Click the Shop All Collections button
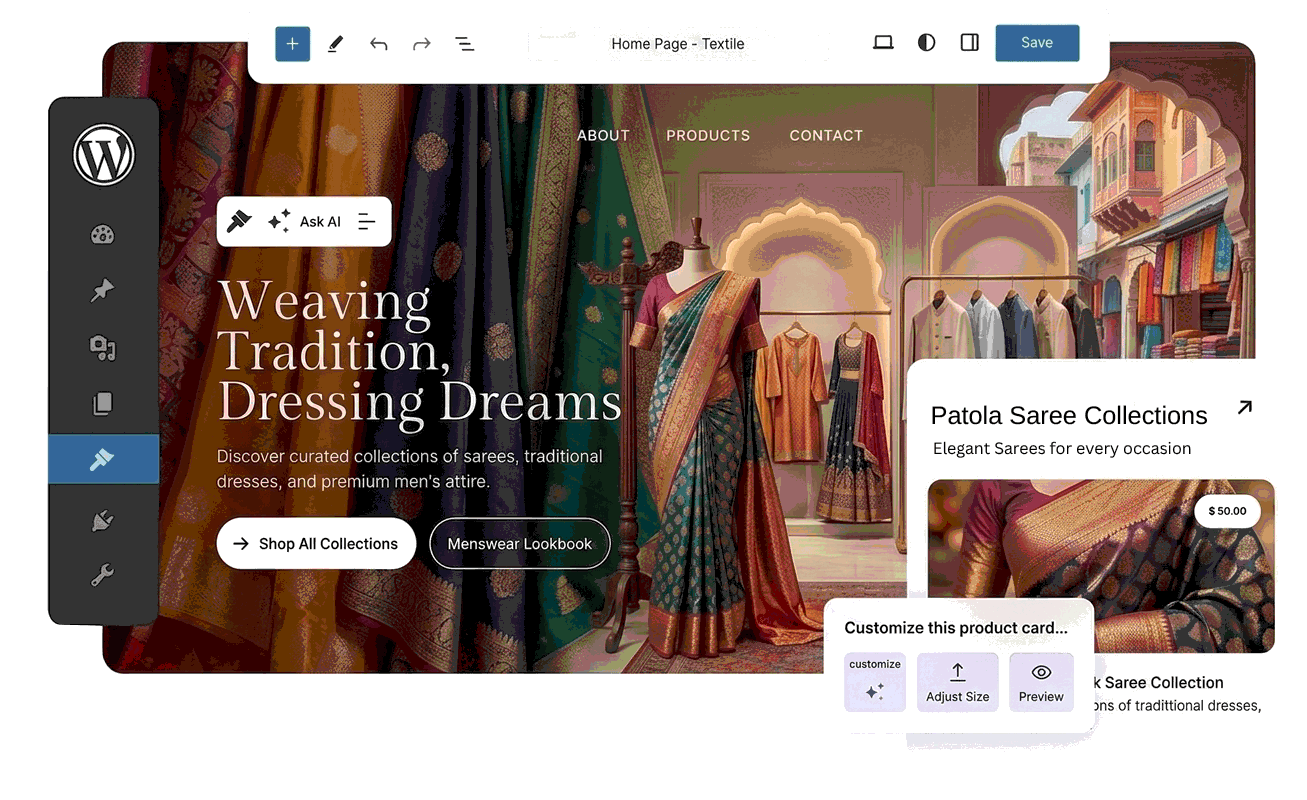 click(x=316, y=544)
